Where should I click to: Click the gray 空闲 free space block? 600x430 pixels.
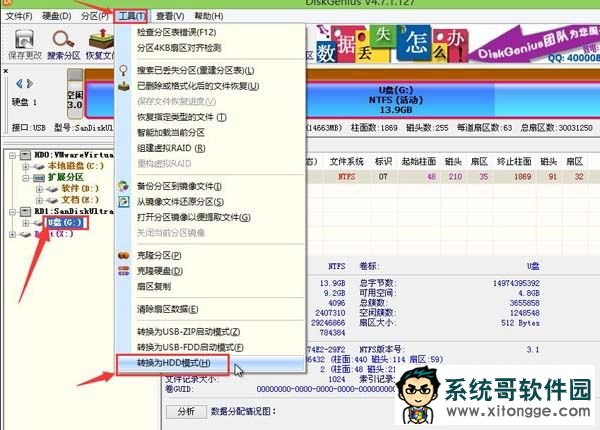point(75,94)
